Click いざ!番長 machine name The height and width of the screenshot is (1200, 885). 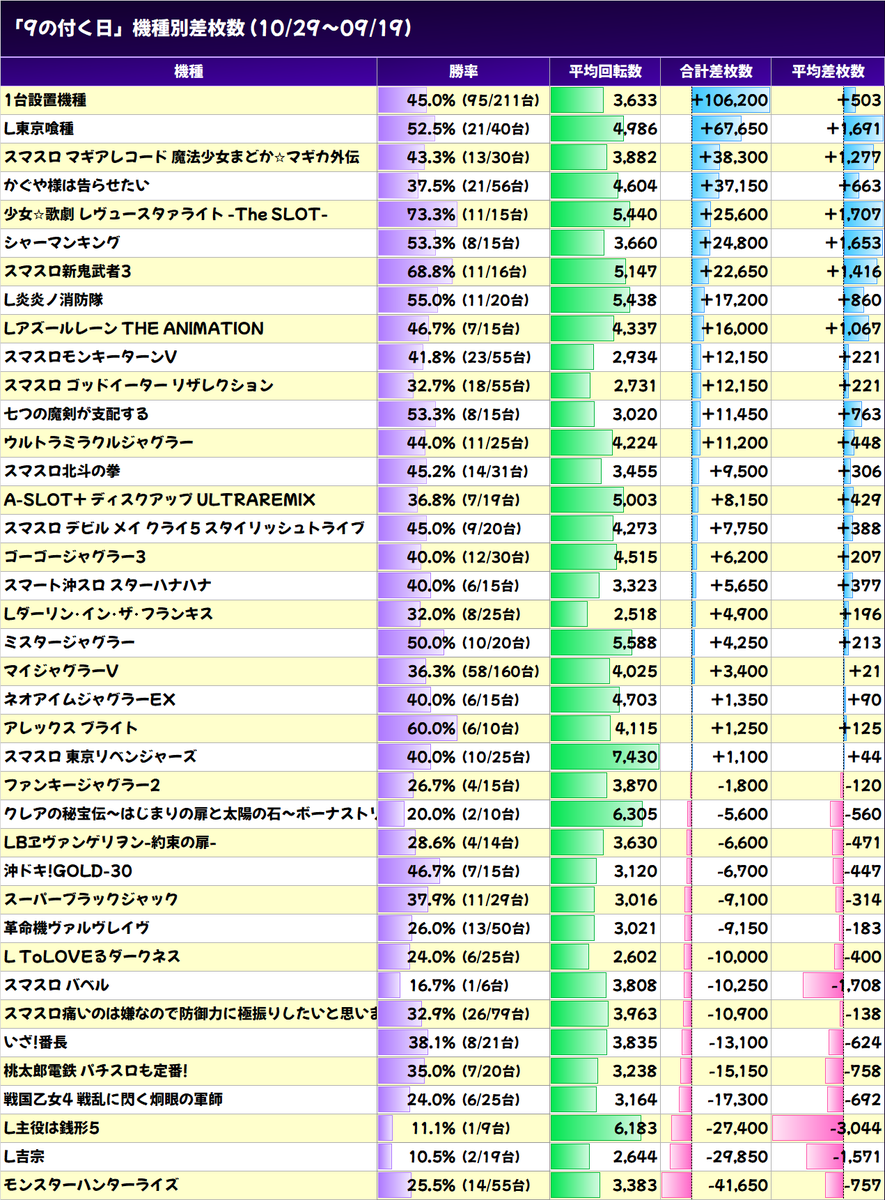(x=38, y=1041)
